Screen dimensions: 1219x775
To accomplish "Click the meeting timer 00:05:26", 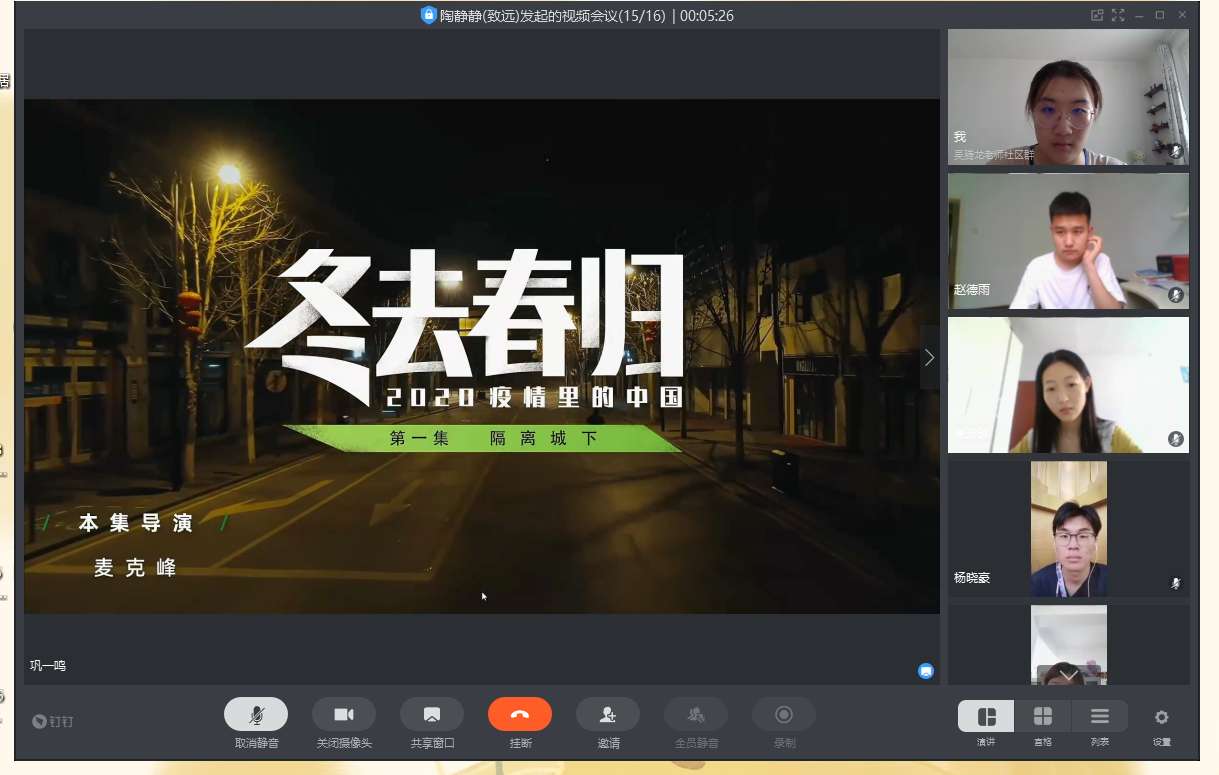I will [x=706, y=15].
